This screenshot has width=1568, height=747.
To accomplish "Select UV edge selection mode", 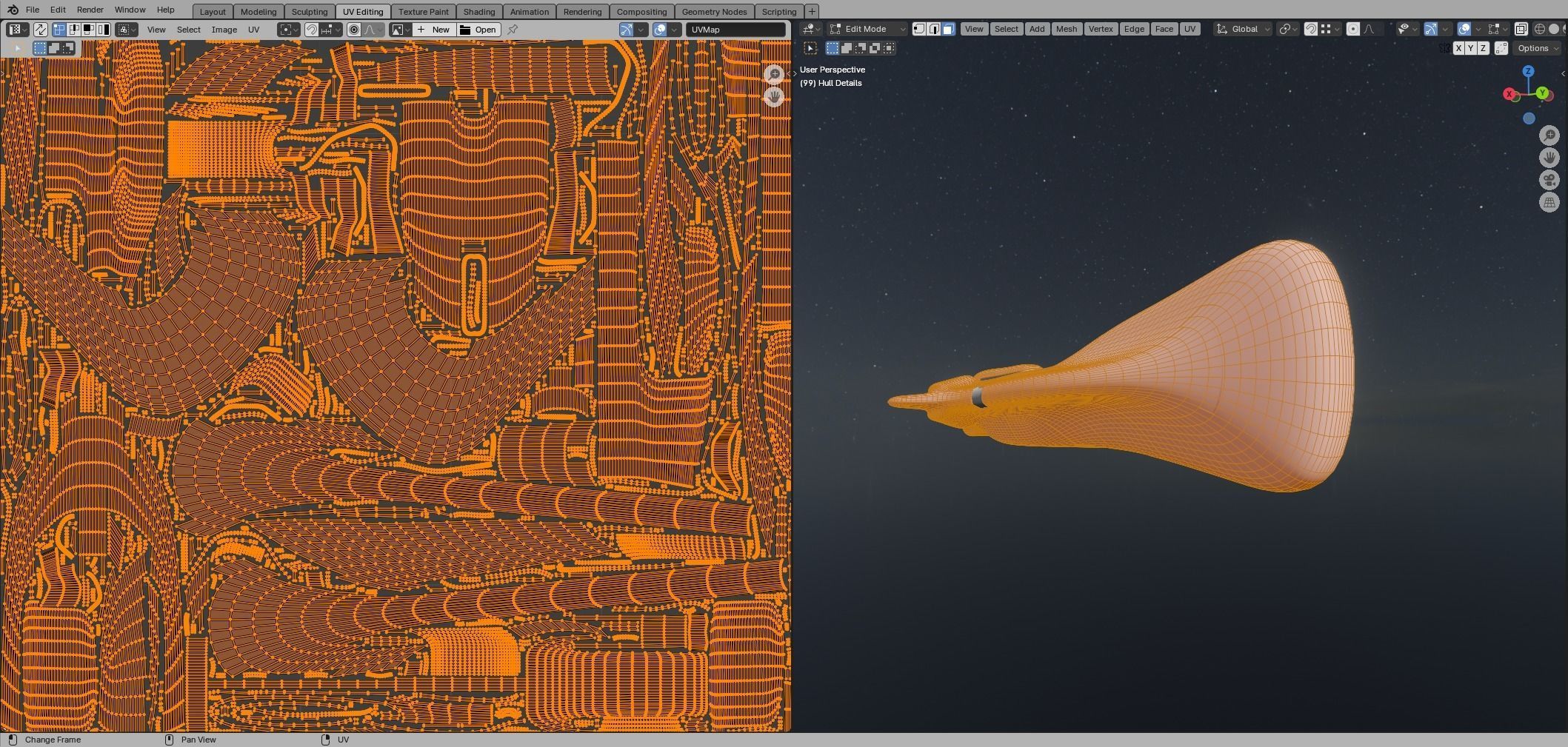I will click(x=74, y=30).
